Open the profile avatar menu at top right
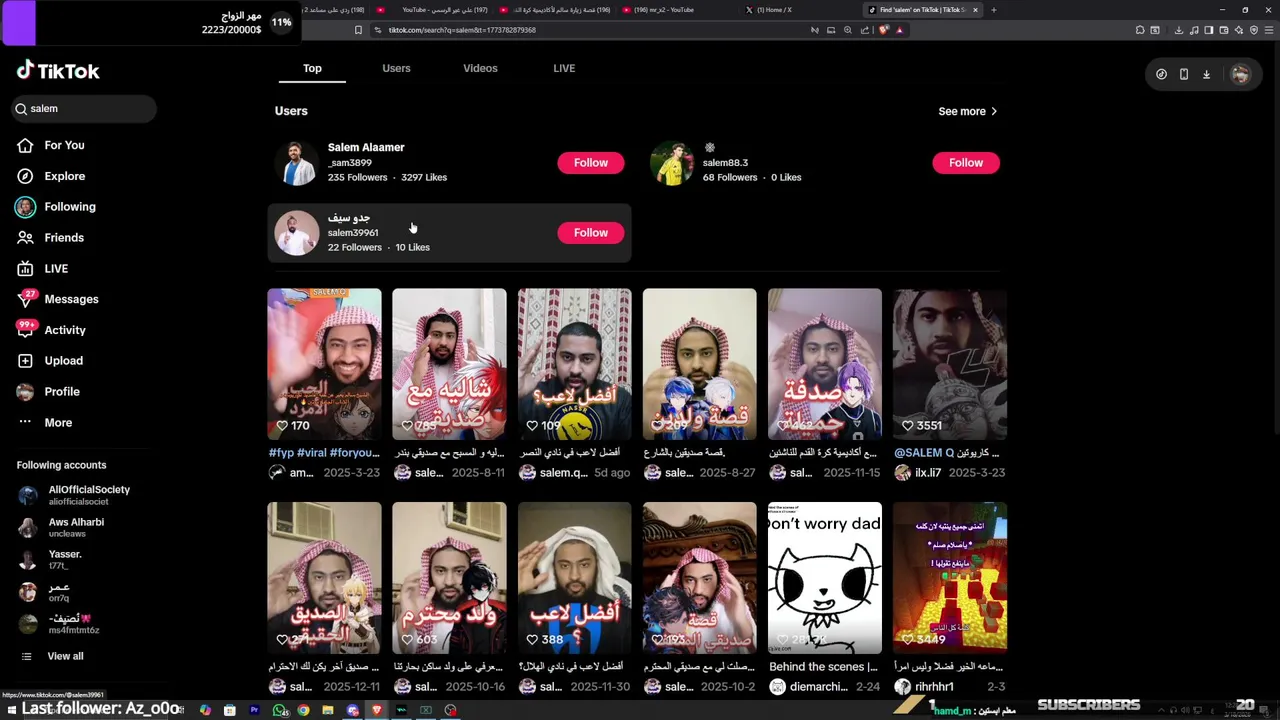The image size is (1280, 720). (x=1240, y=74)
